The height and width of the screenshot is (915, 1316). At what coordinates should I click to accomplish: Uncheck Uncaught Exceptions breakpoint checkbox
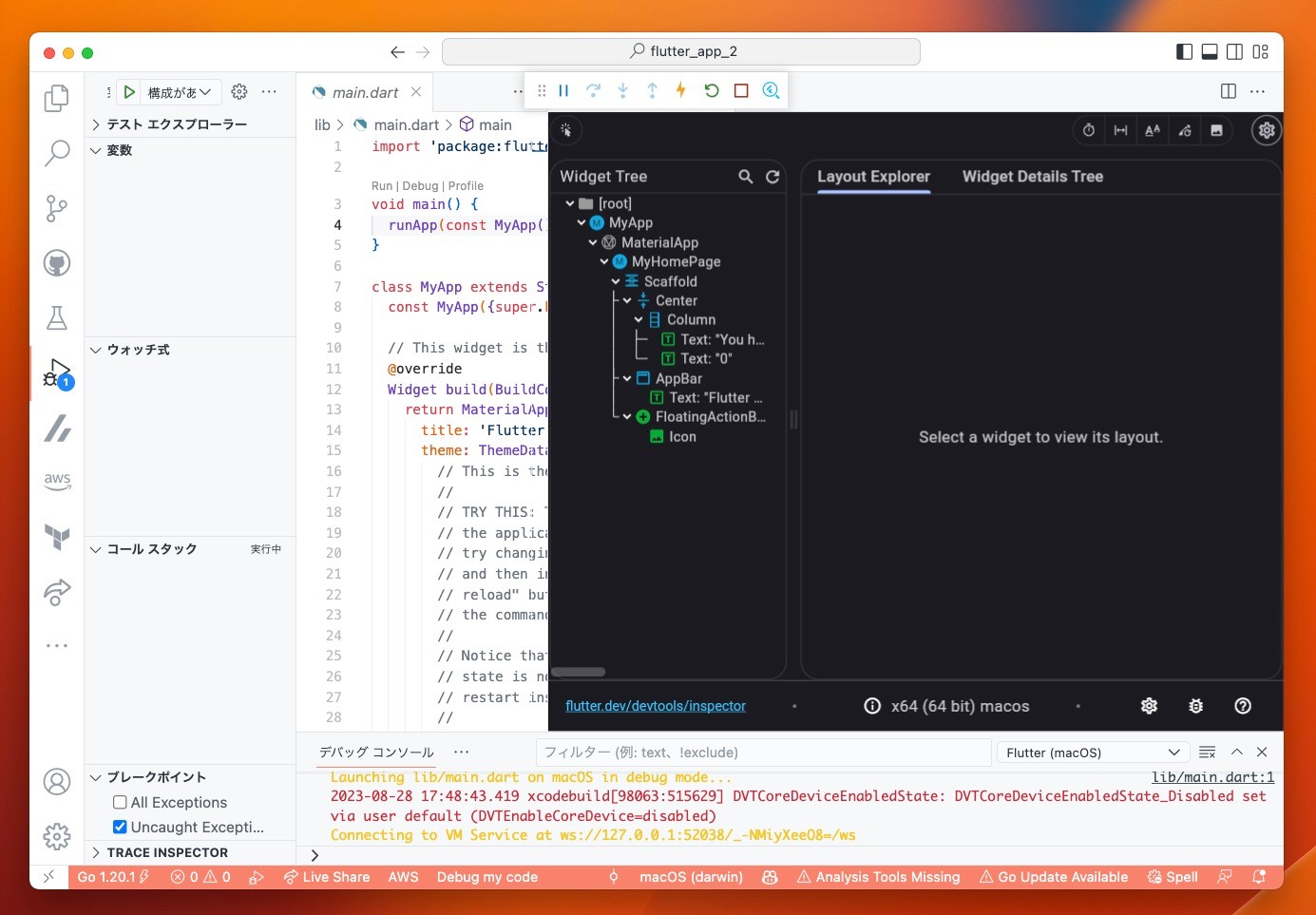click(120, 827)
